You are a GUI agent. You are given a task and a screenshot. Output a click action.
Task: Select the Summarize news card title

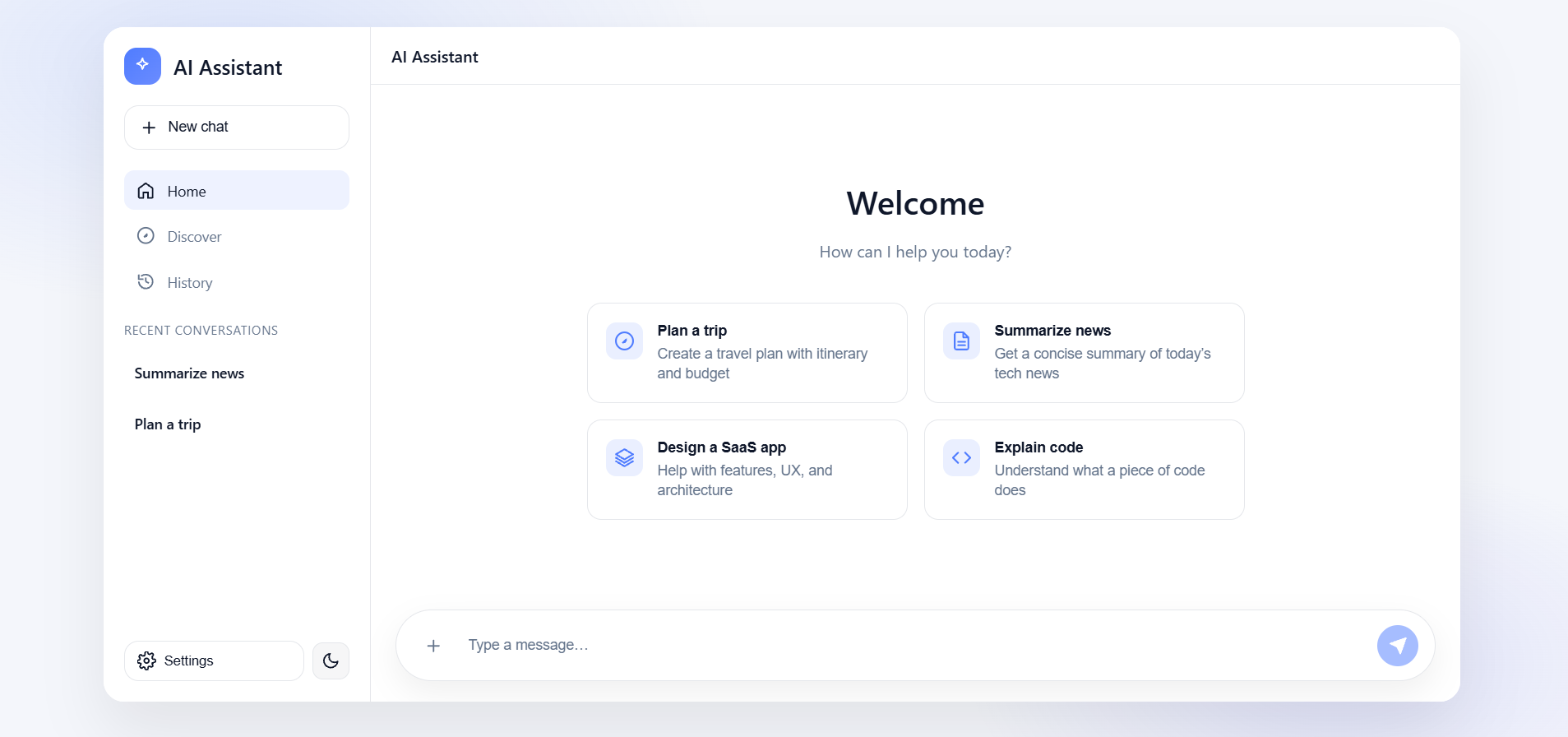click(1052, 331)
